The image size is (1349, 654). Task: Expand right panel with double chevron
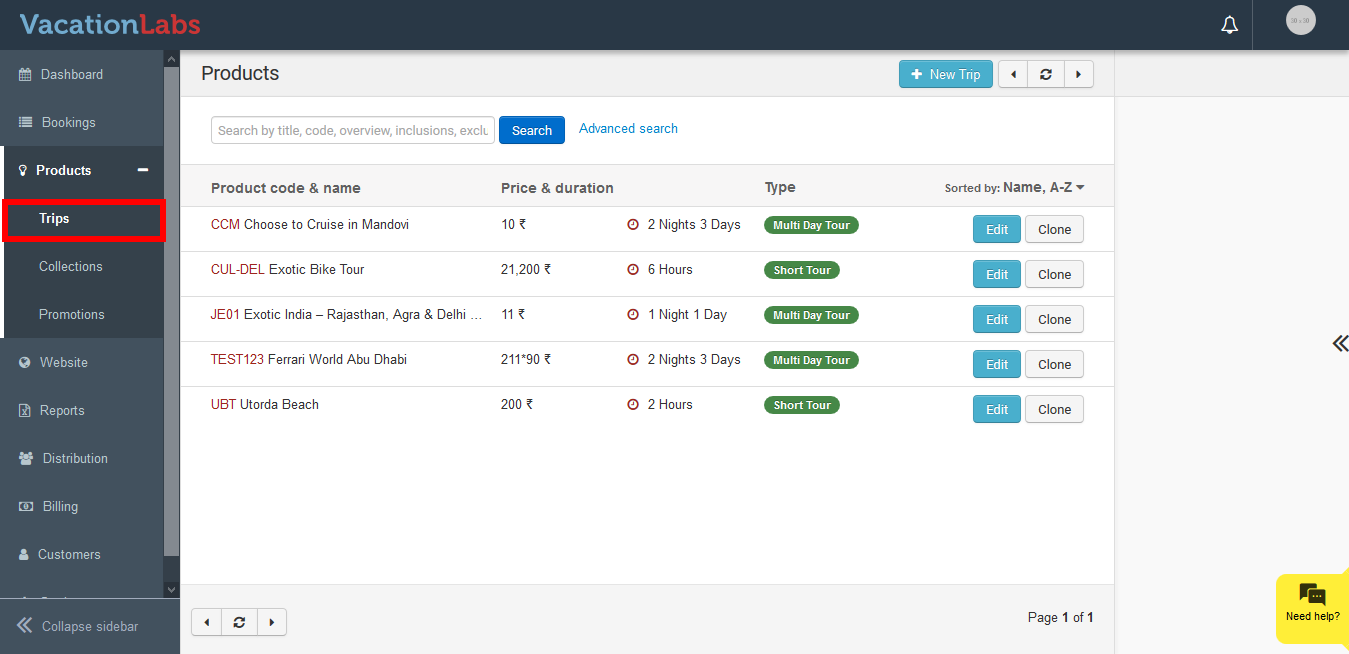(x=1339, y=344)
